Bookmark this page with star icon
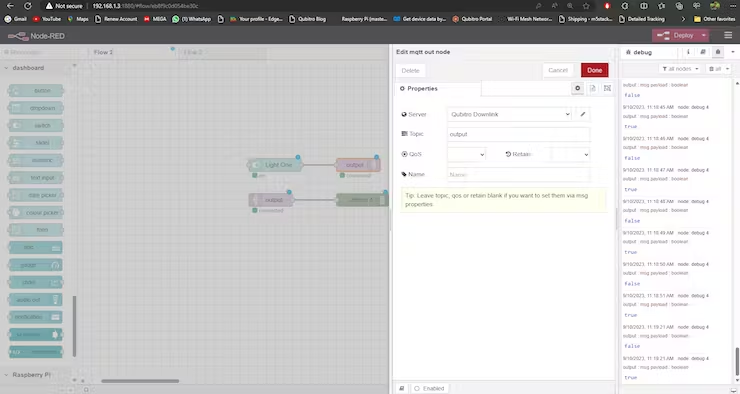This screenshot has width=740, height=394. coord(586,6)
